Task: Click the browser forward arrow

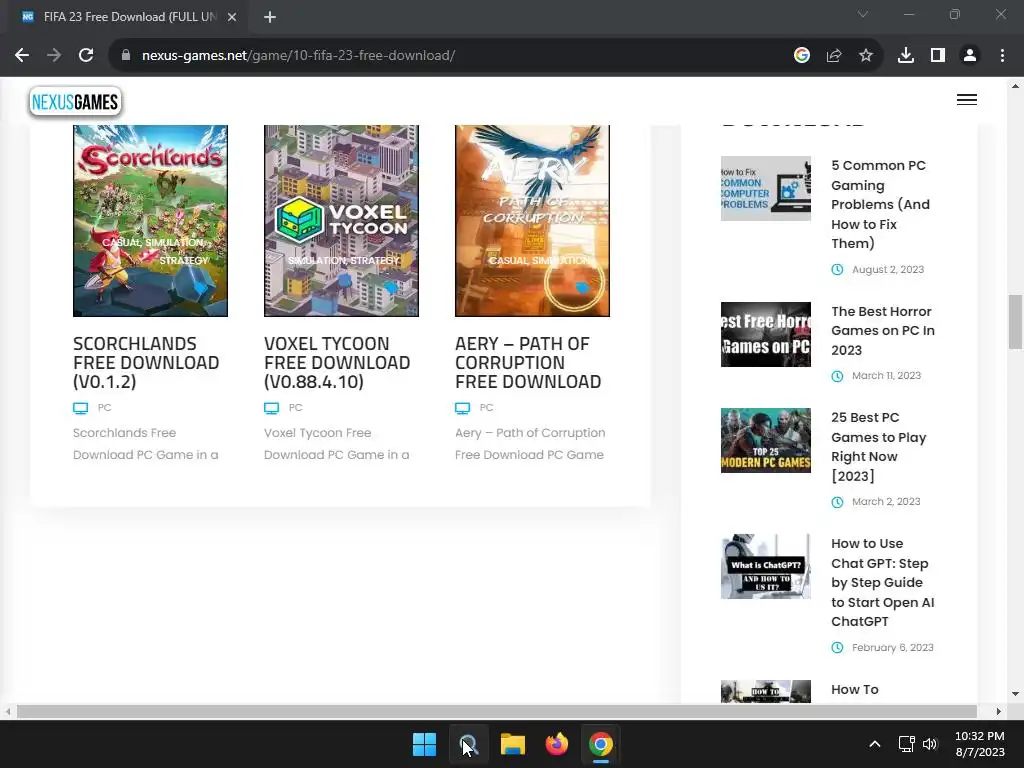Action: click(54, 56)
